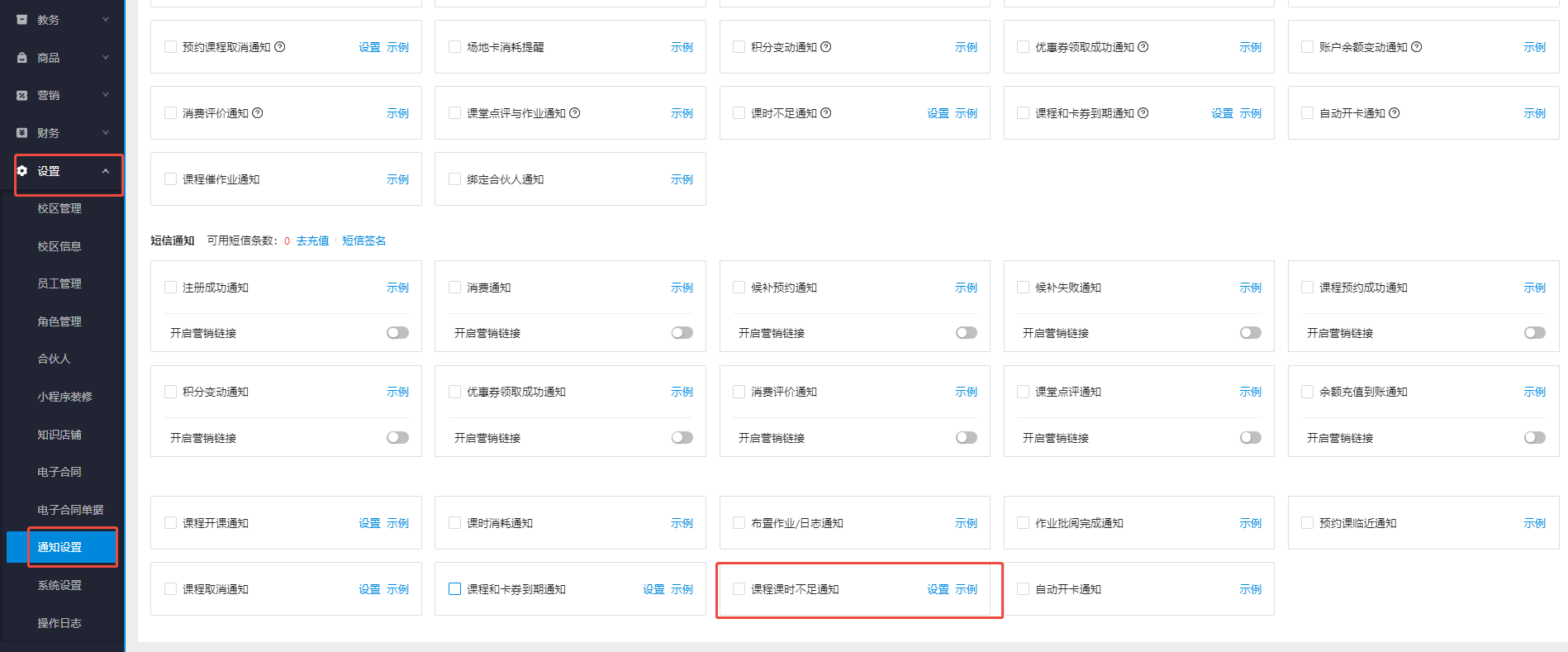Click the 教务 sidebar icon

pyautogui.click(x=22, y=20)
